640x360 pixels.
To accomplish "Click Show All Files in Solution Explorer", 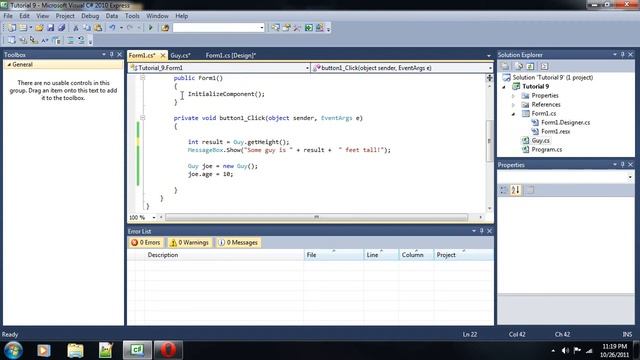I will coord(518,66).
